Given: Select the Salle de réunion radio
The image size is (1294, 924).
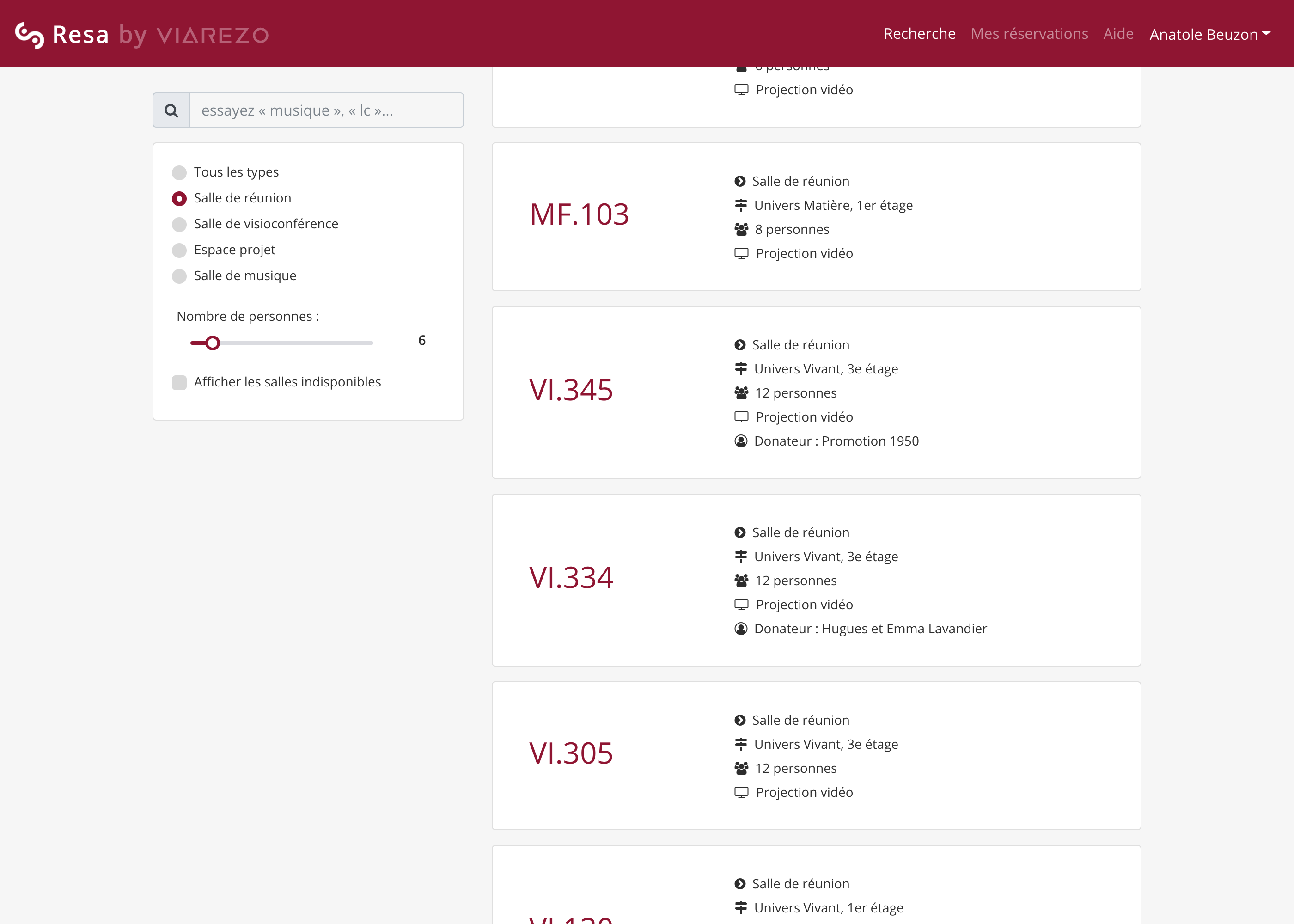Looking at the screenshot, I should 179,199.
